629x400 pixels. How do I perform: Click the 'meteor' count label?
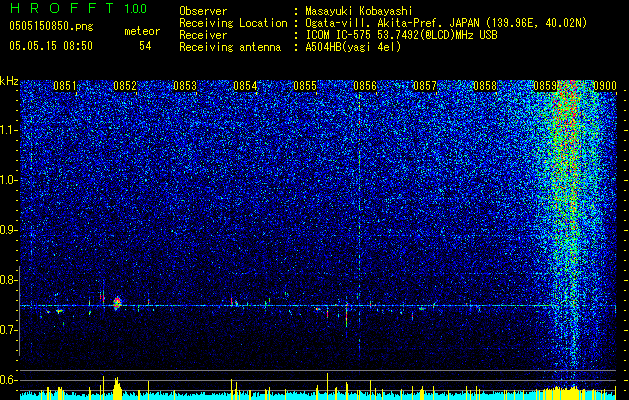pos(142,31)
